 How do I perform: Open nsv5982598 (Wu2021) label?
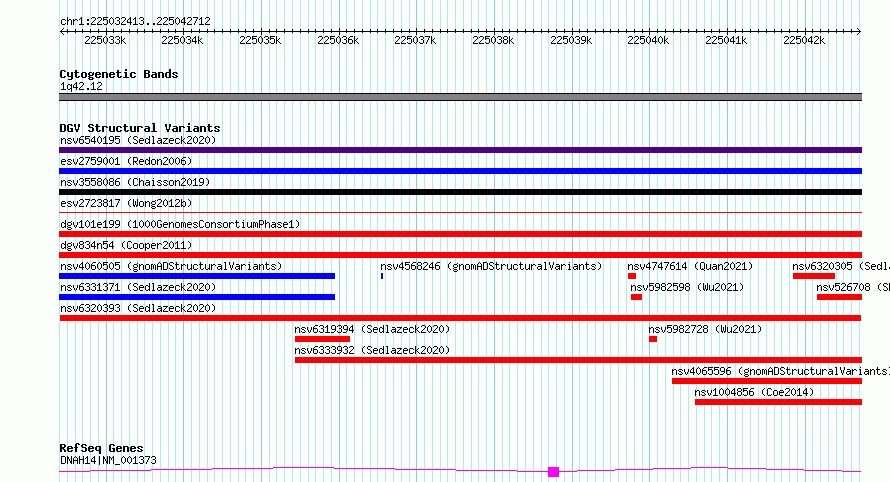tap(687, 287)
